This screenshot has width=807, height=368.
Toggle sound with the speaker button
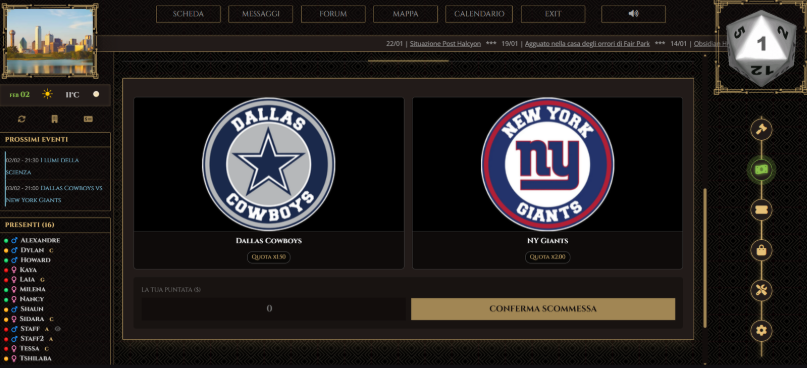(633, 14)
